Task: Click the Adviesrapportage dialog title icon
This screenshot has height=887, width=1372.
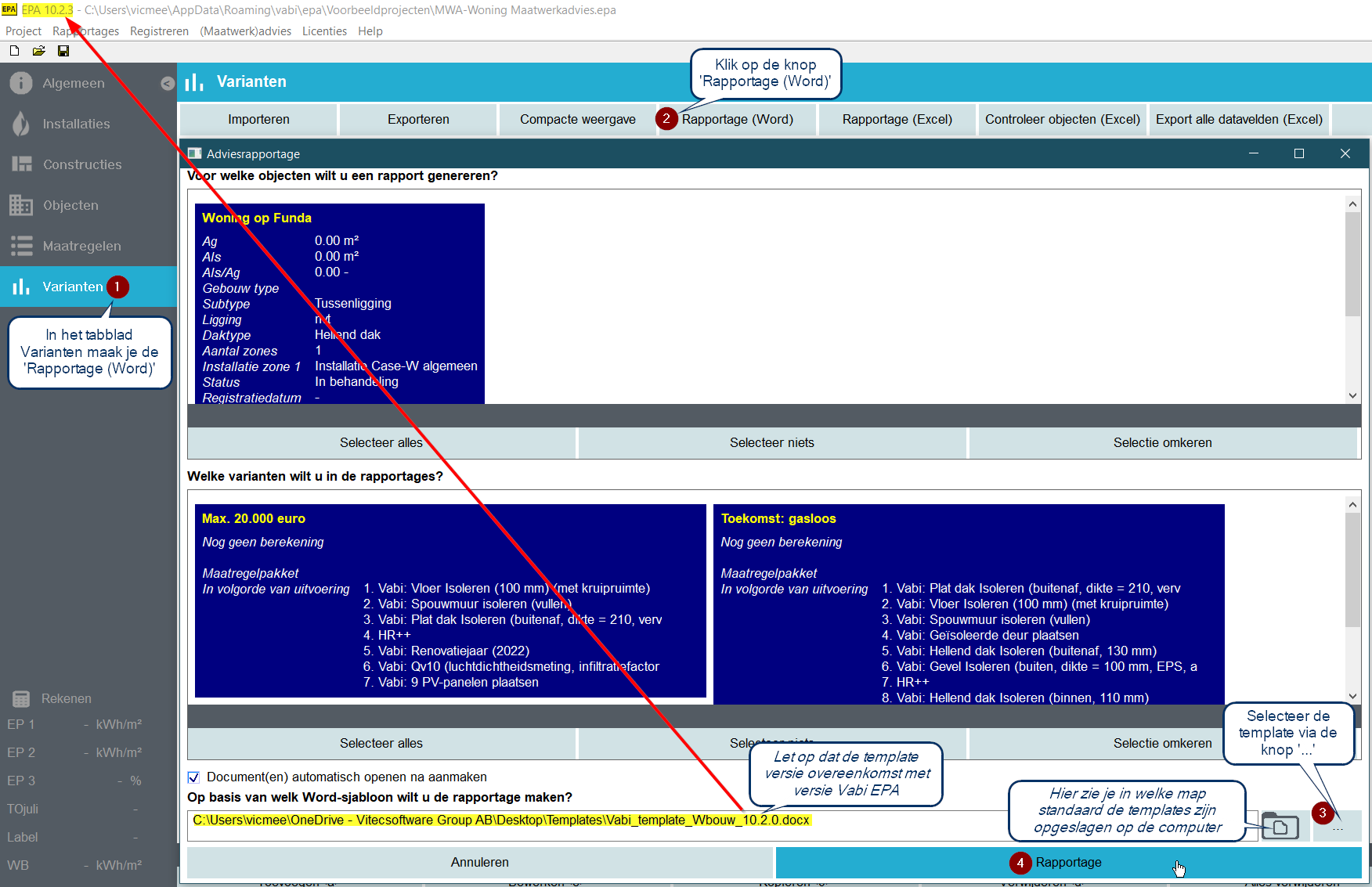Action: pyautogui.click(x=194, y=153)
